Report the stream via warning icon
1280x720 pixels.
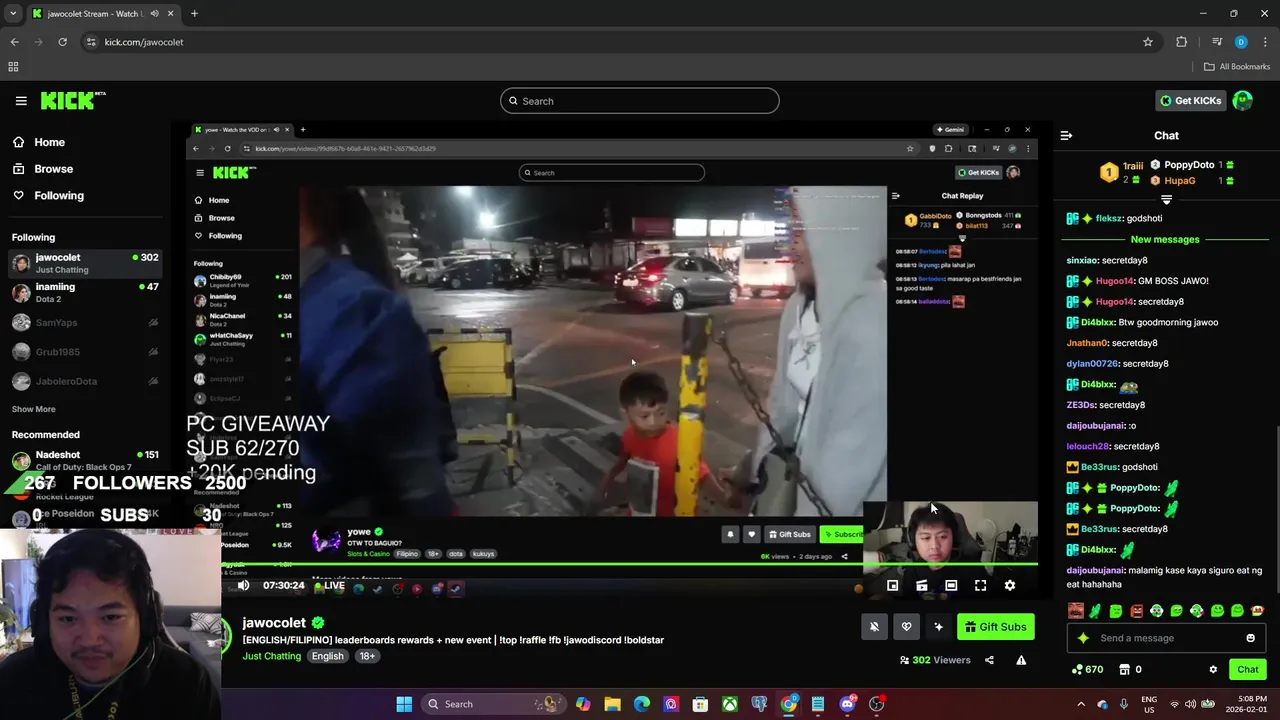tap(1021, 660)
